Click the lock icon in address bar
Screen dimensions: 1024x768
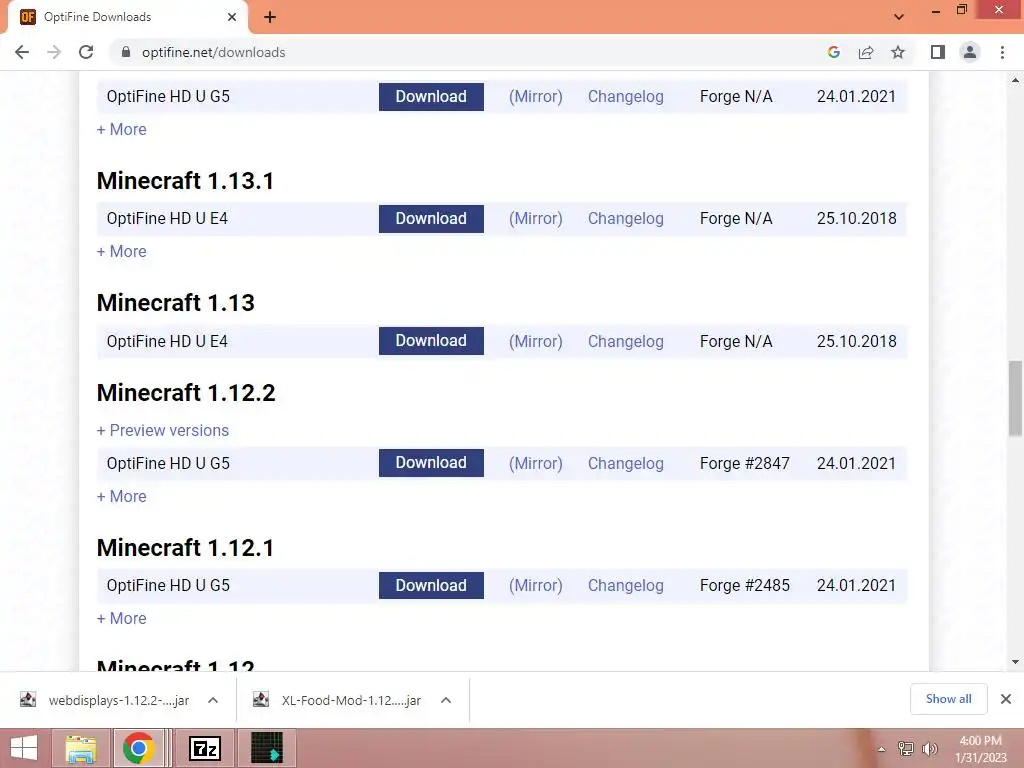coord(126,52)
